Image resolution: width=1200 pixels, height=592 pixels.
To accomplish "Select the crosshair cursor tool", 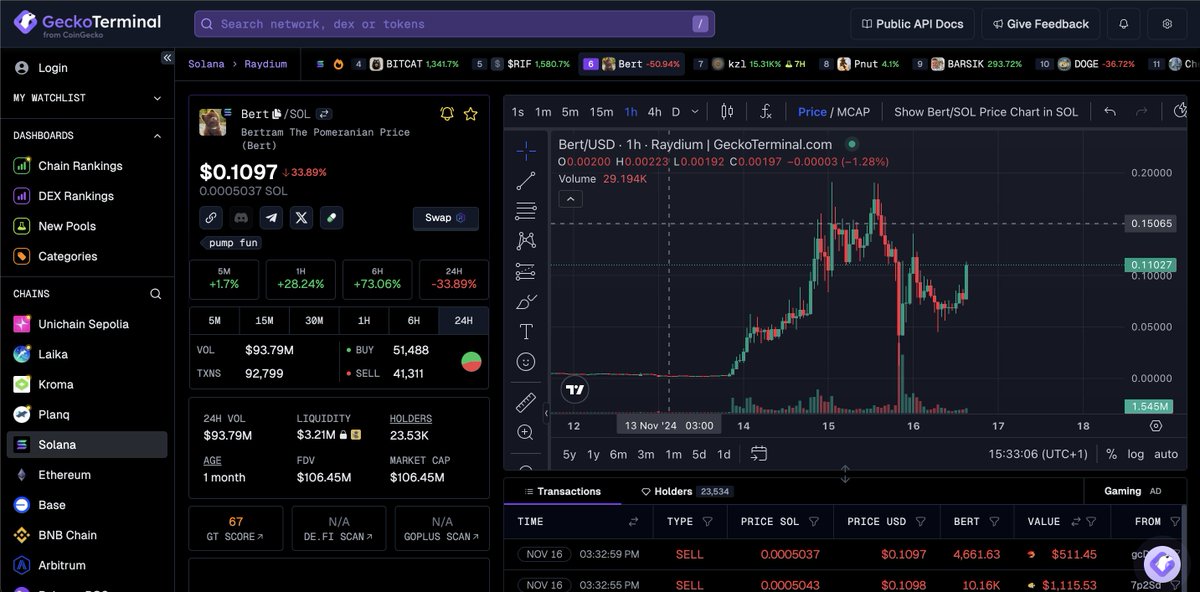I will click(526, 151).
